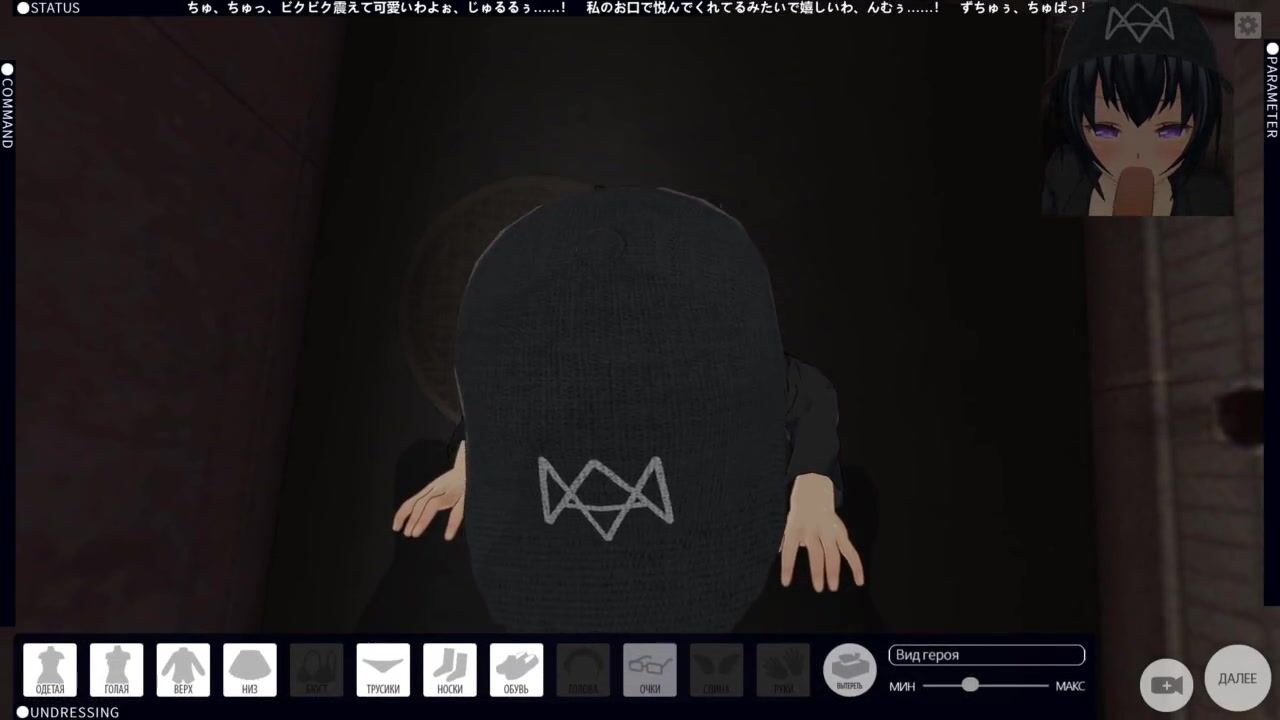Screen dimensions: 1280x720
Task: Click the ВЕРХ top clothing icon
Action: click(183, 670)
